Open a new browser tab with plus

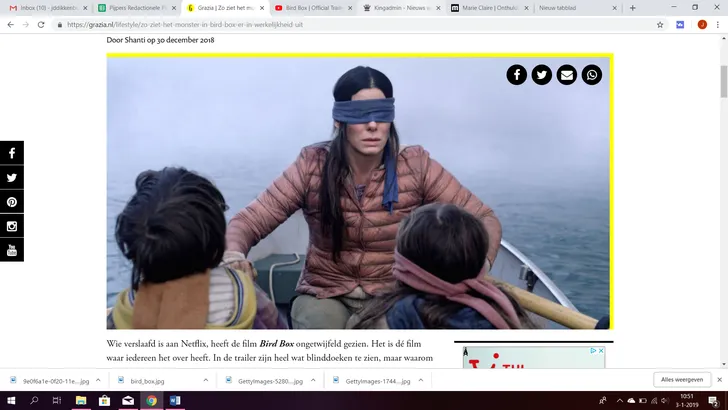632,8
